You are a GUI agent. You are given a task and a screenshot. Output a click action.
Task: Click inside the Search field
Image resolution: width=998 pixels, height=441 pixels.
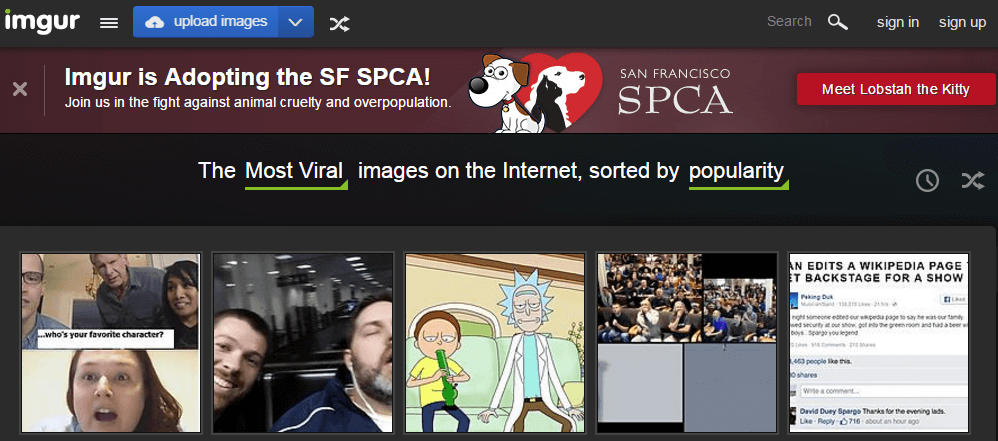(789, 22)
